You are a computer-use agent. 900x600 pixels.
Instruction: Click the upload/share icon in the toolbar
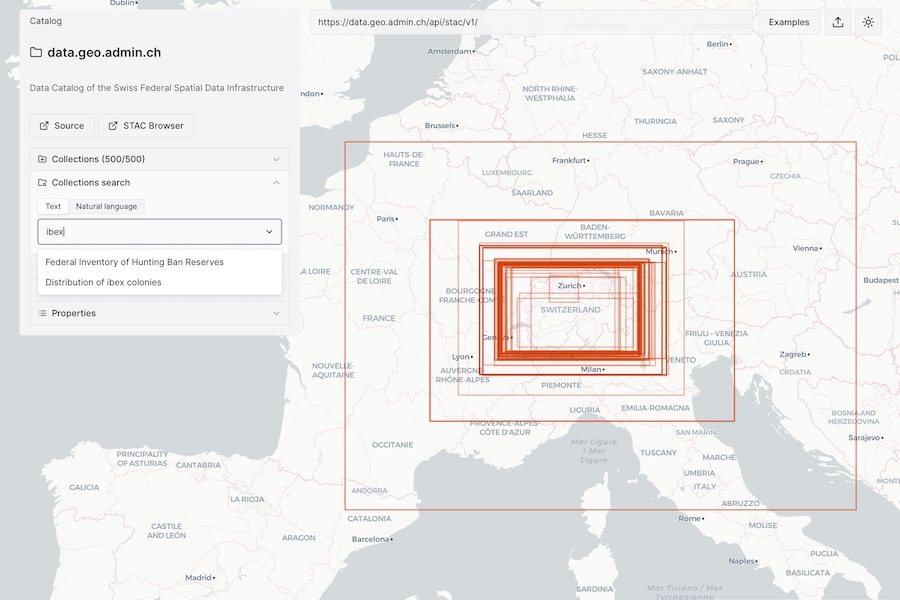(838, 21)
